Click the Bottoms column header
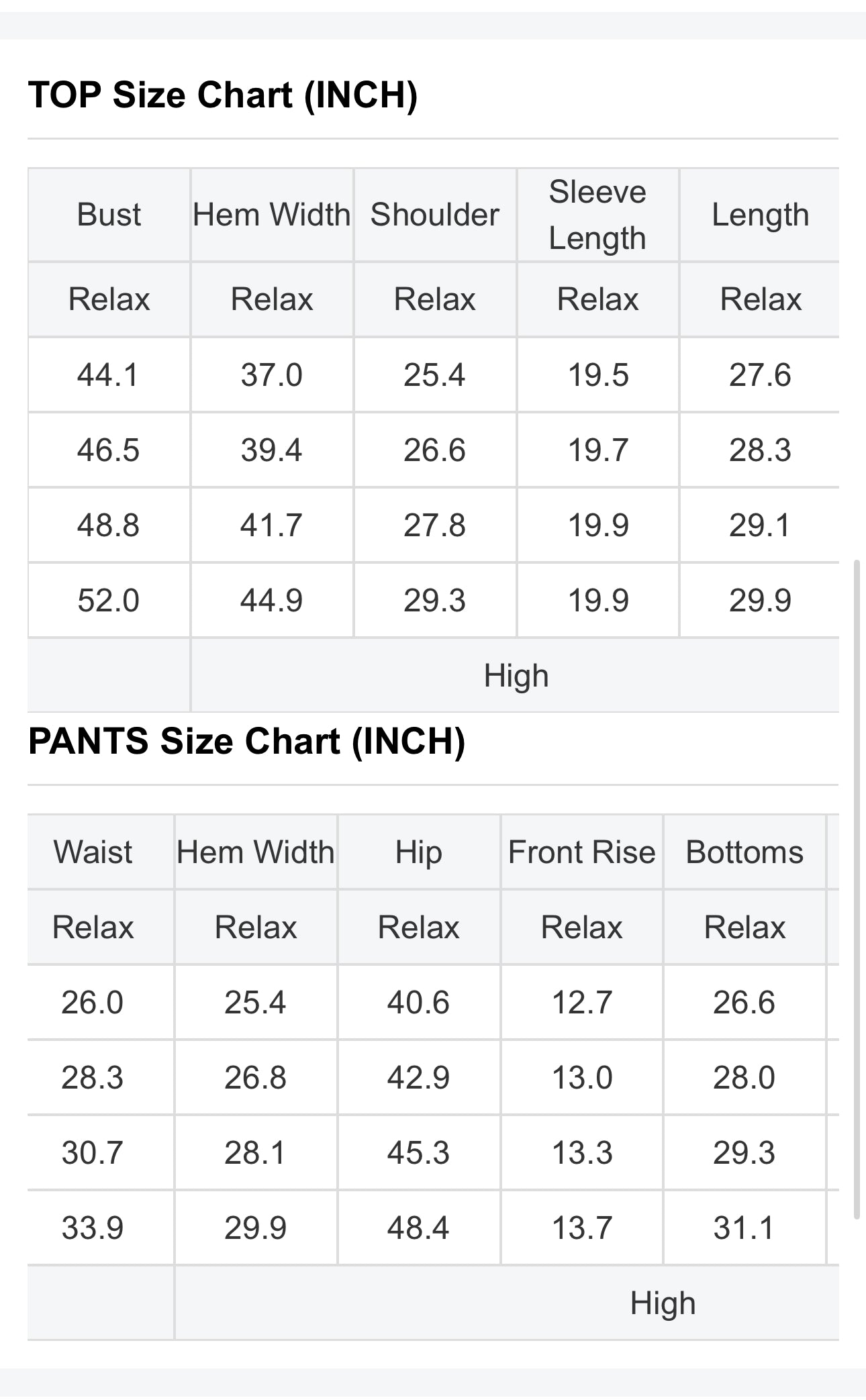Viewport: 866px width, 1400px height. 744,852
